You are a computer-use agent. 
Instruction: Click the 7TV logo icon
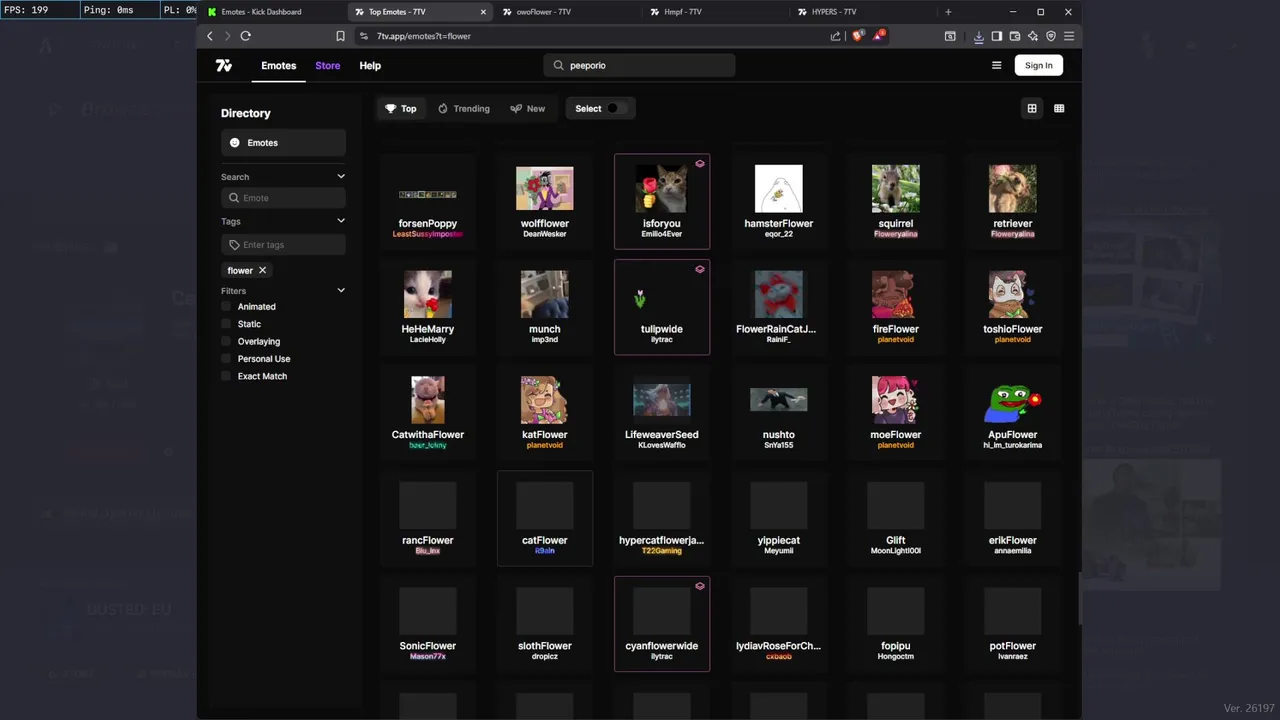point(224,65)
